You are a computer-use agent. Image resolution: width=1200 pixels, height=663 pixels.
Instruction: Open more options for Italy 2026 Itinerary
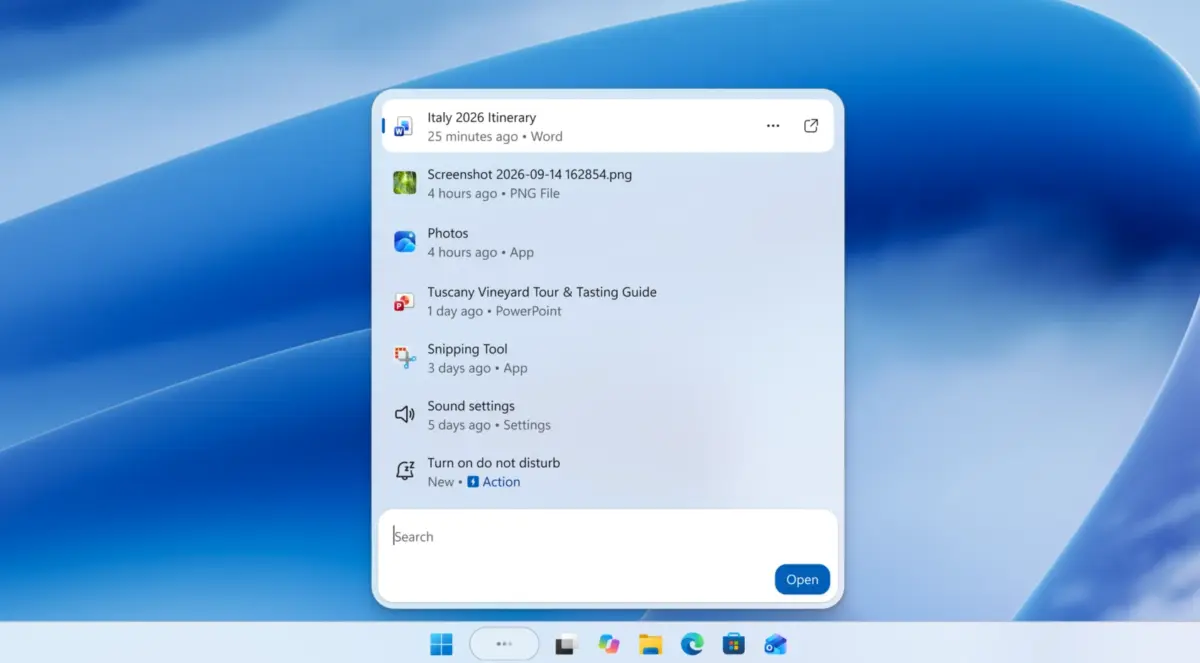point(773,126)
